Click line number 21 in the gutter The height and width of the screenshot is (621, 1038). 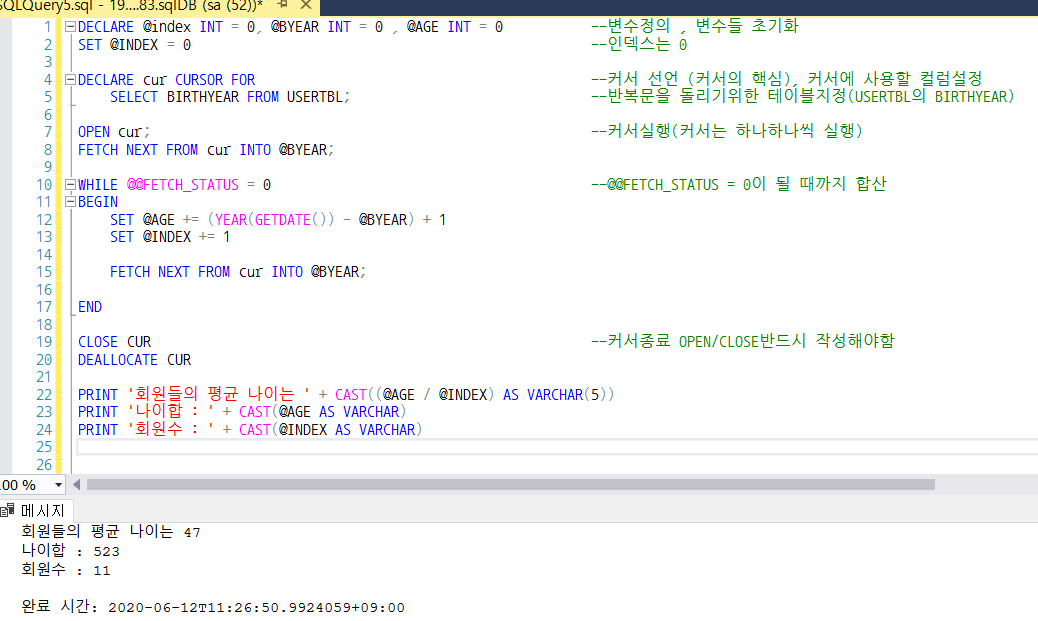[x=44, y=377]
